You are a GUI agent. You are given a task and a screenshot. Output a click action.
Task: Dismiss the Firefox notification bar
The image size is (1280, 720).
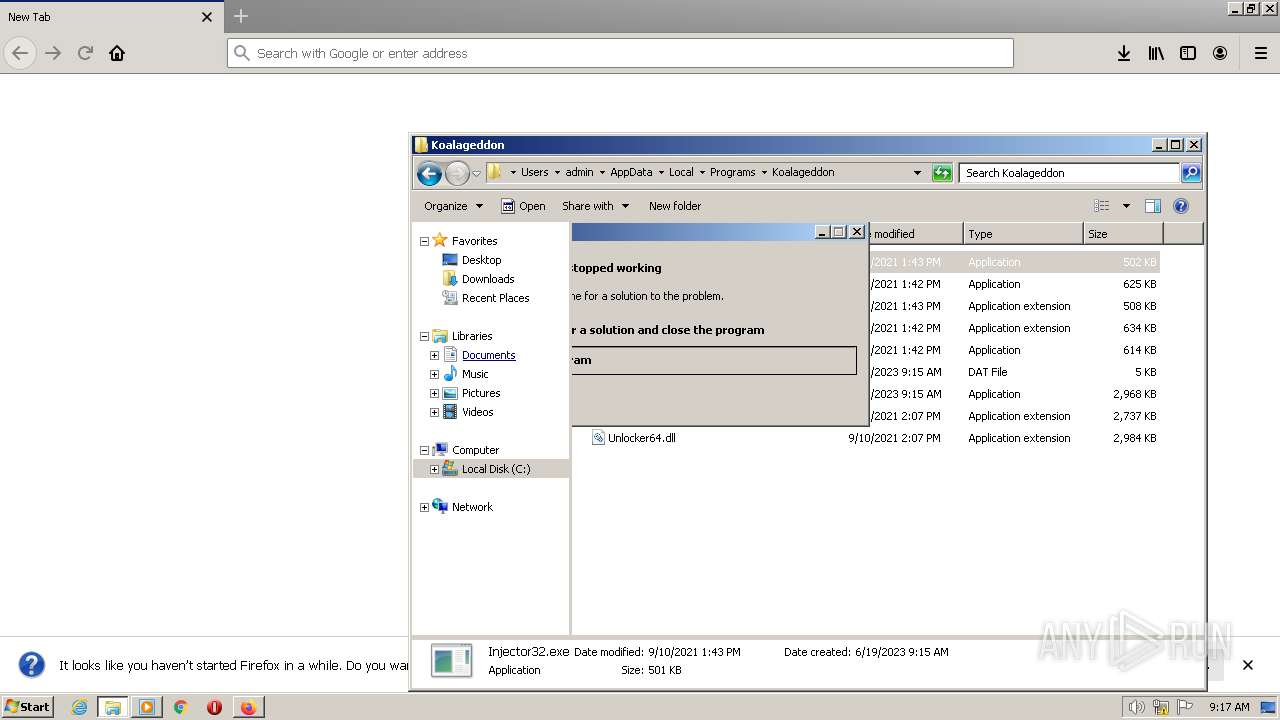[x=1247, y=665]
